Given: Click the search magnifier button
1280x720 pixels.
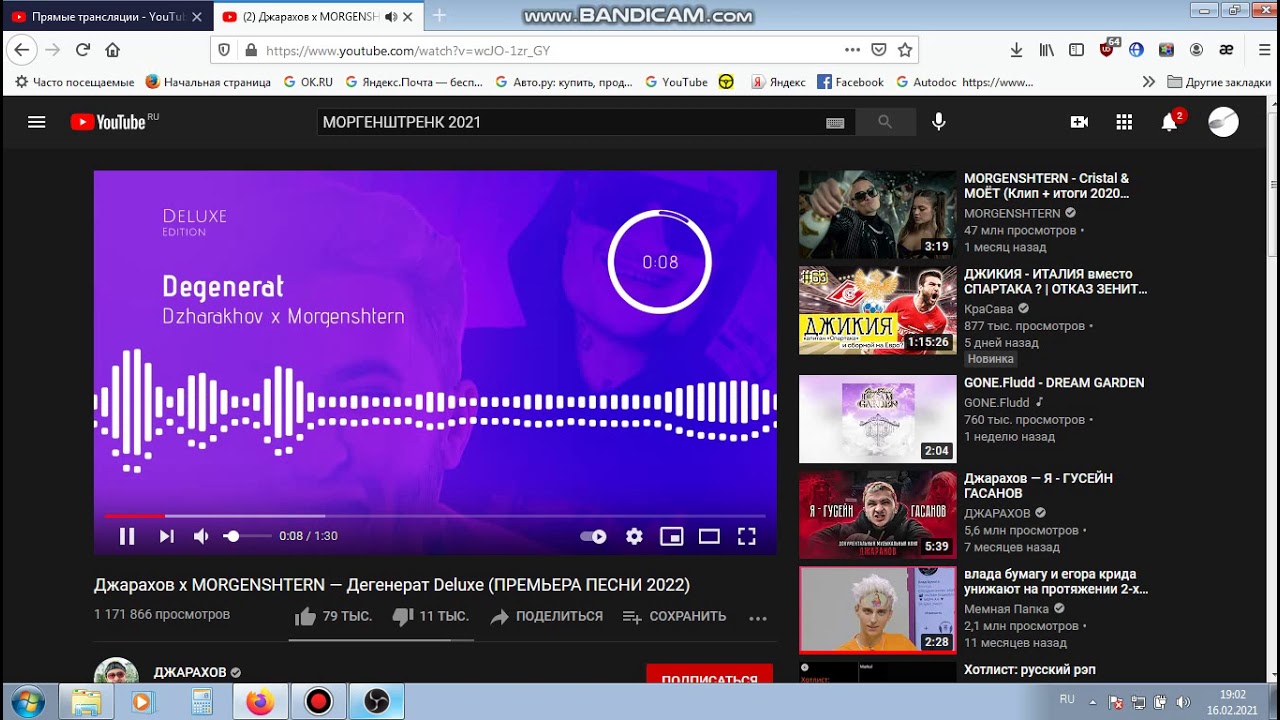Looking at the screenshot, I should pyautogui.click(x=885, y=122).
